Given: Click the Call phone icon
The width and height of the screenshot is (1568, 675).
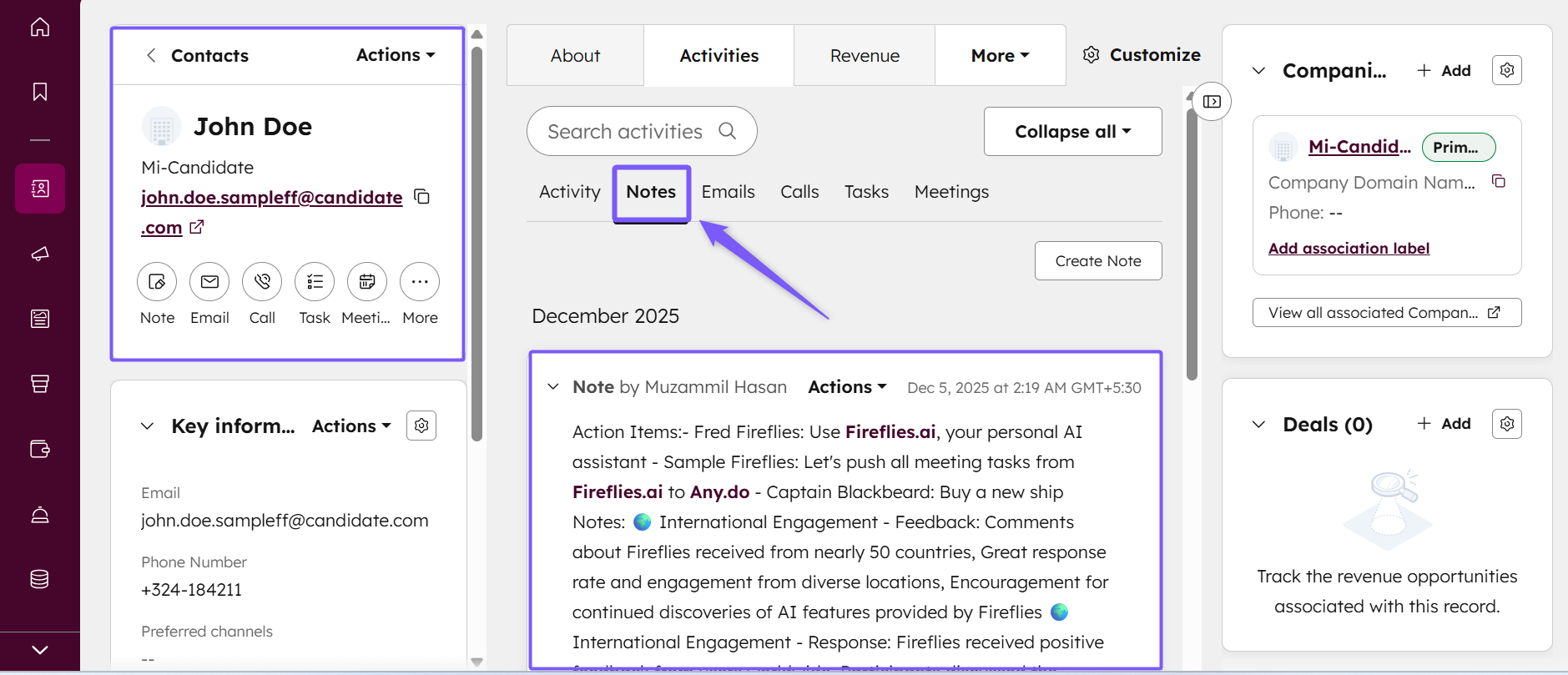Looking at the screenshot, I should click(262, 282).
